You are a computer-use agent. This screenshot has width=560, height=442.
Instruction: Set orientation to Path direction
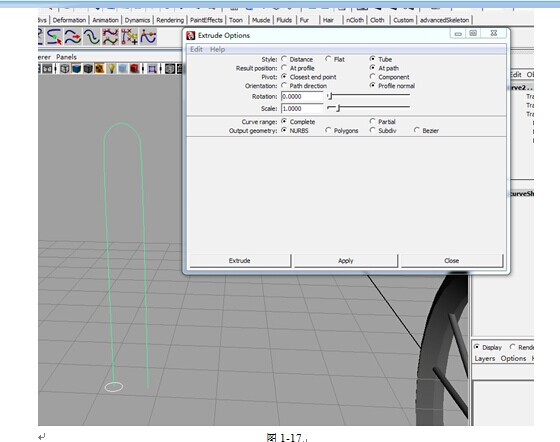pyautogui.click(x=284, y=85)
